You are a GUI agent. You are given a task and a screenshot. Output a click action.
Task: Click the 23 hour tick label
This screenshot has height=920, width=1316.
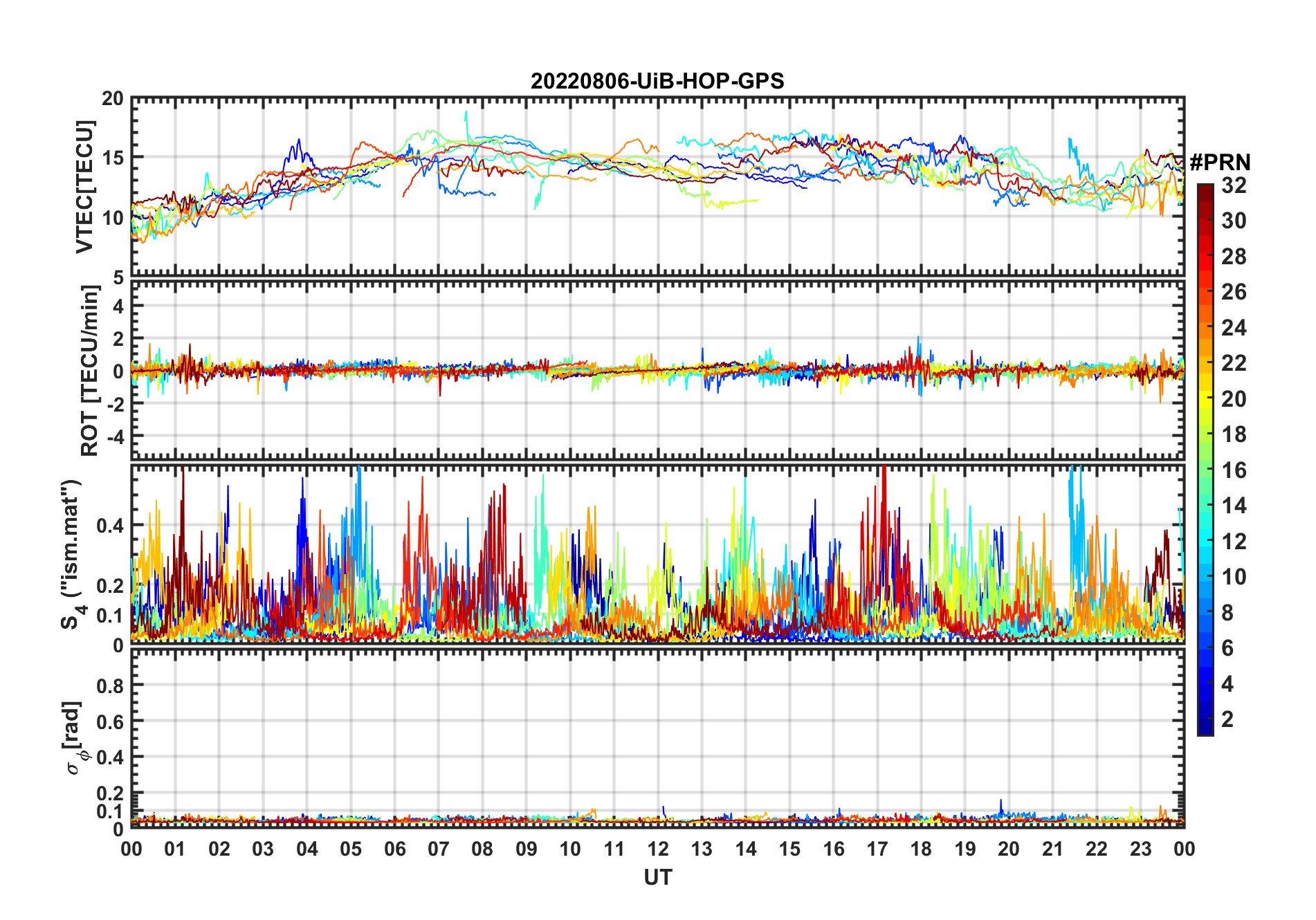click(x=1140, y=849)
